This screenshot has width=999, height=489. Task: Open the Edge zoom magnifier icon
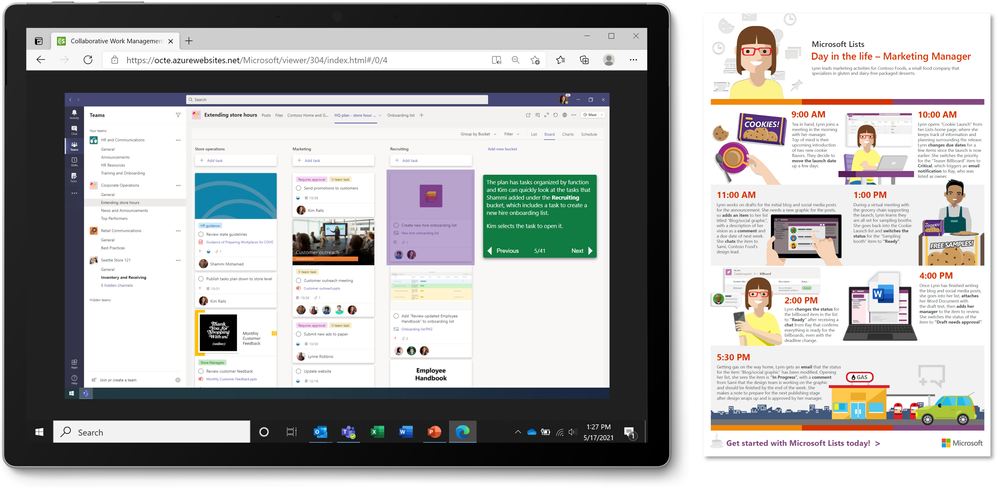pyautogui.click(x=515, y=60)
